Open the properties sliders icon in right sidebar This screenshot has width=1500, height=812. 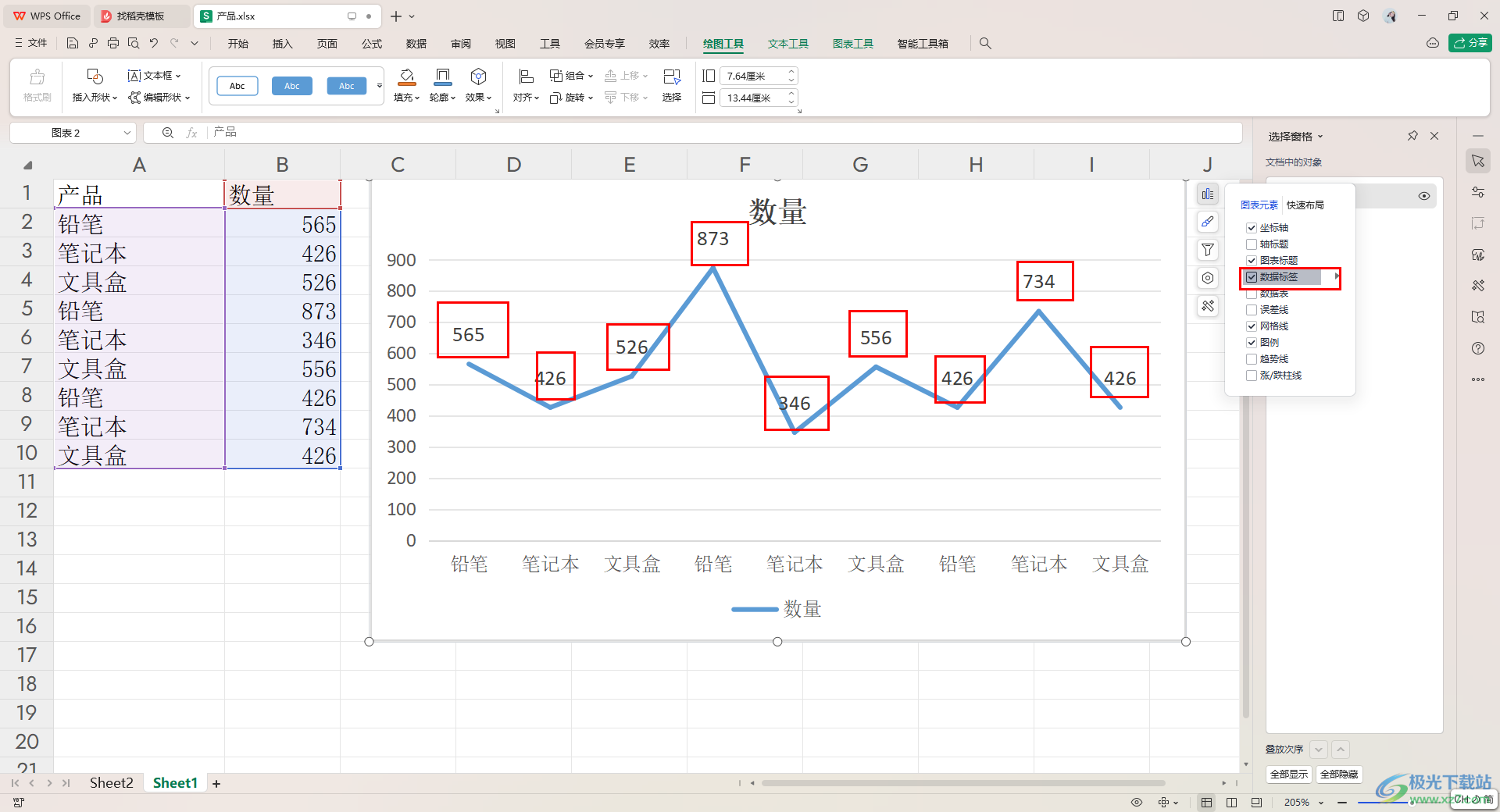pos(1477,192)
